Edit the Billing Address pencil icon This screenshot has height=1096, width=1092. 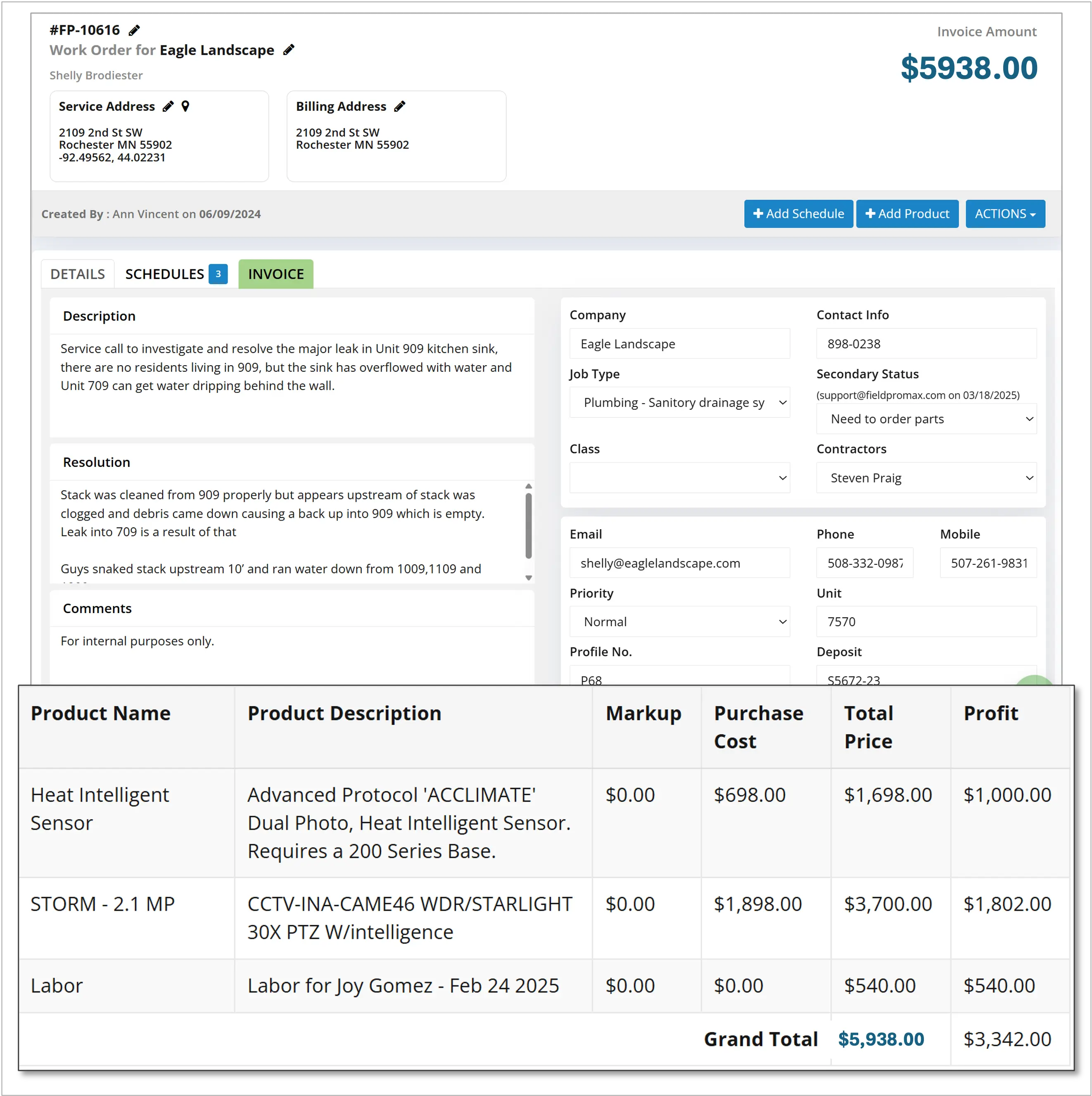(x=400, y=107)
